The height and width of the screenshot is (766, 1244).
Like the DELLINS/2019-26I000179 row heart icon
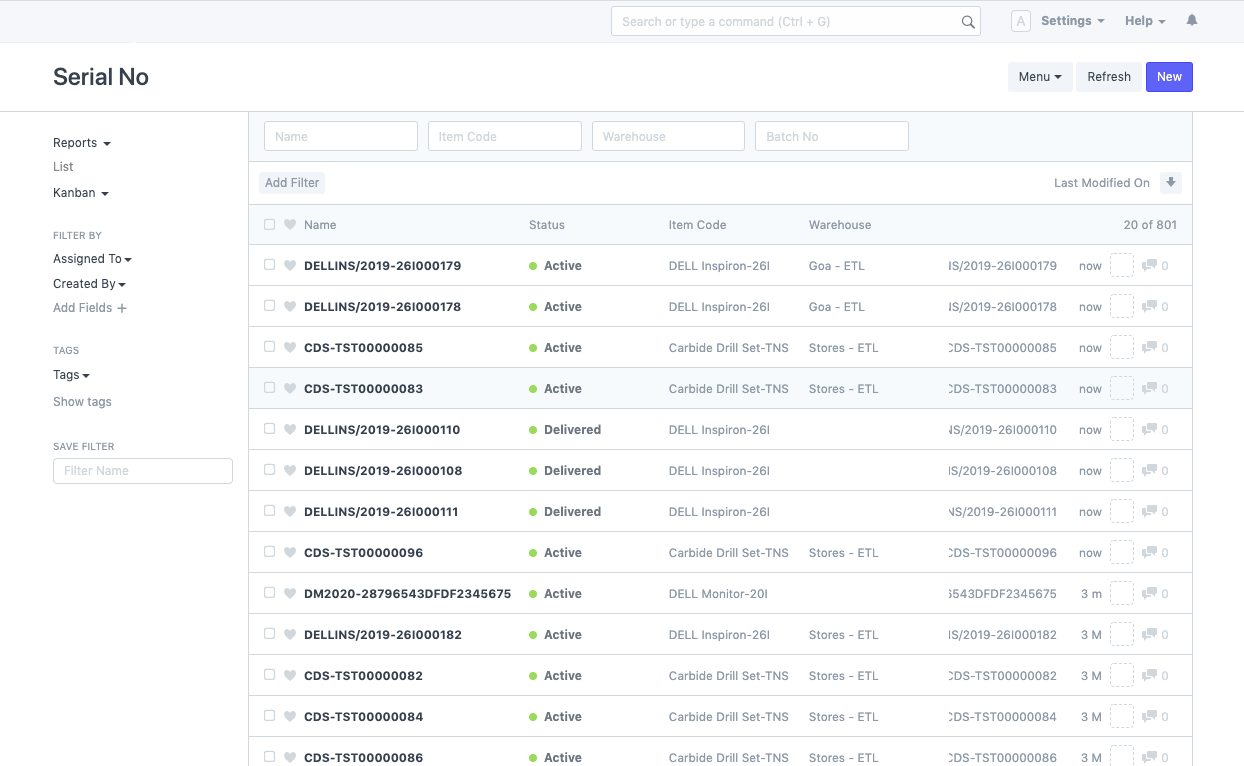click(290, 266)
